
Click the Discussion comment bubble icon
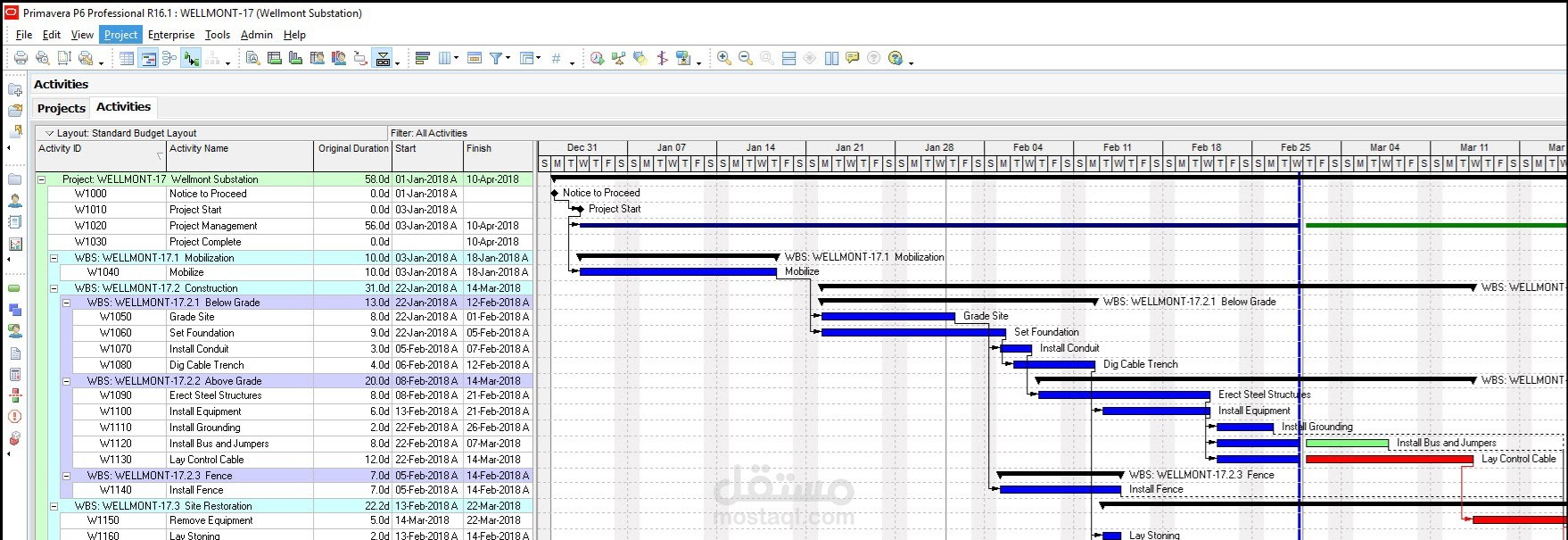pos(853,58)
